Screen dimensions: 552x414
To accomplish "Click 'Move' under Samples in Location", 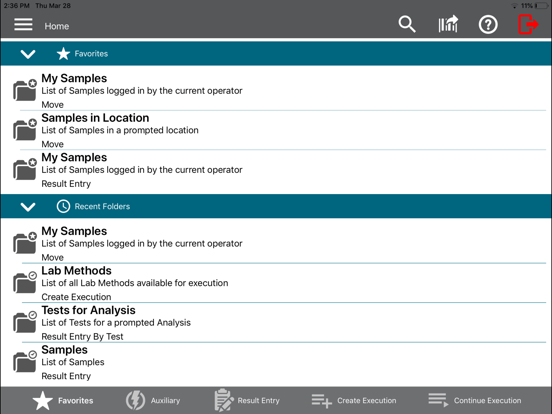I will click(52, 144).
